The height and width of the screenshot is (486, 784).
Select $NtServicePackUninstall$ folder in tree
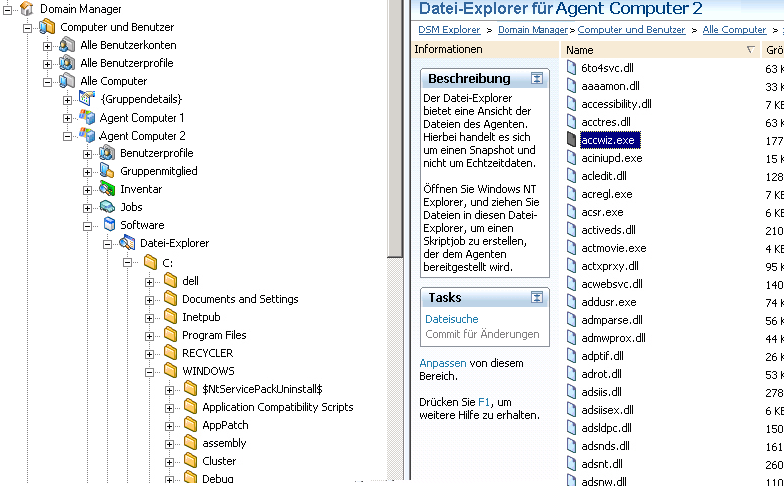(x=262, y=389)
